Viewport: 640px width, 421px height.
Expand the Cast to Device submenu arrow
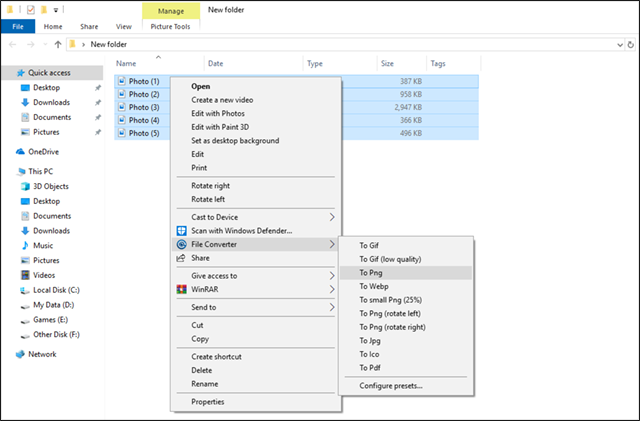[x=332, y=216]
